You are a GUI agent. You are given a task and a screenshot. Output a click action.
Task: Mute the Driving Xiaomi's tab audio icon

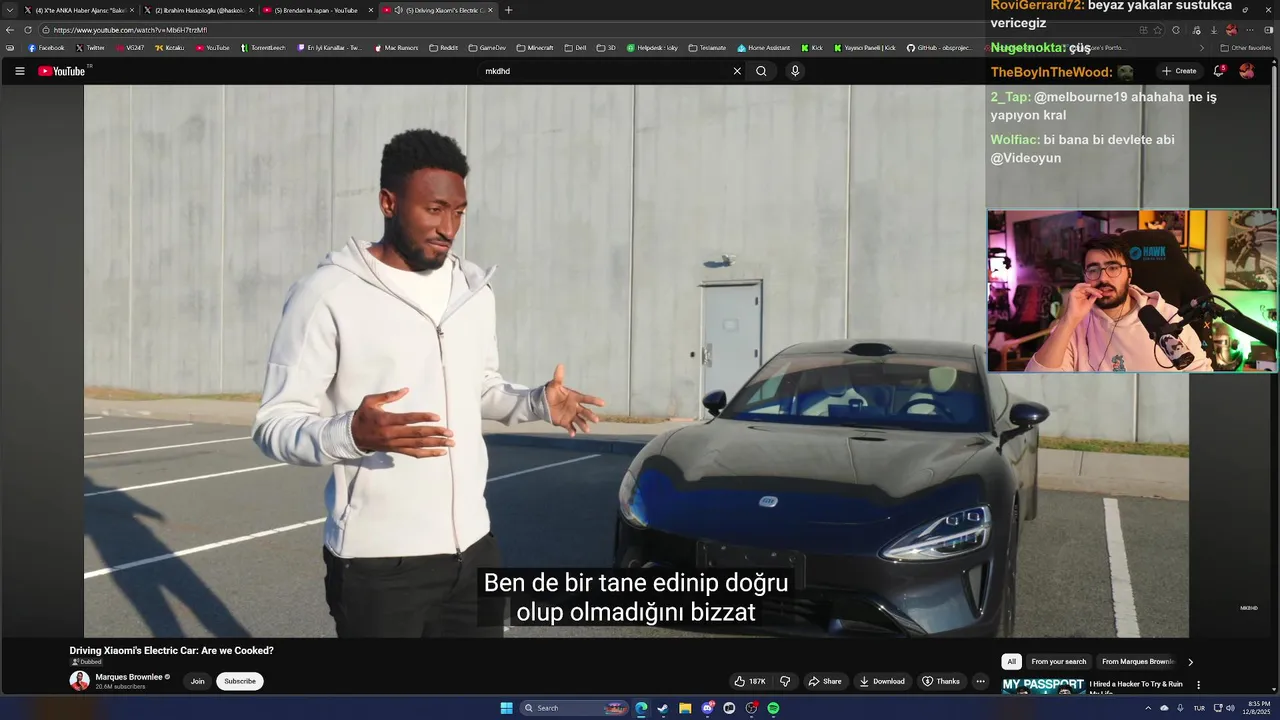[x=399, y=10]
